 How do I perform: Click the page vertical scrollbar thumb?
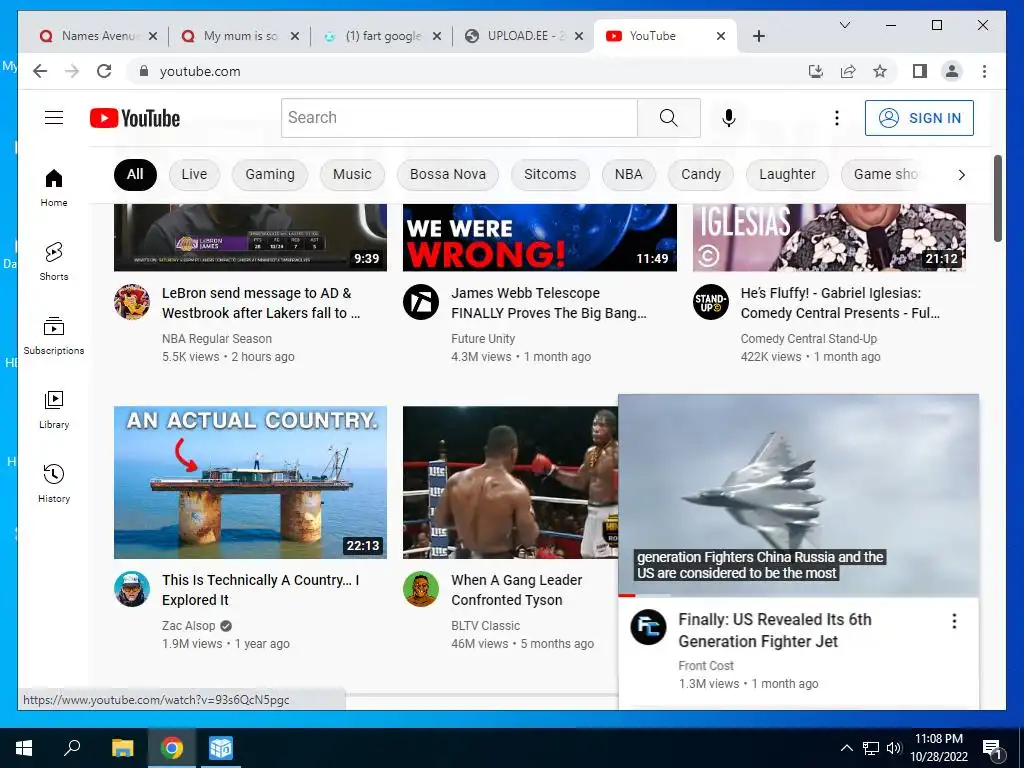coord(997,199)
